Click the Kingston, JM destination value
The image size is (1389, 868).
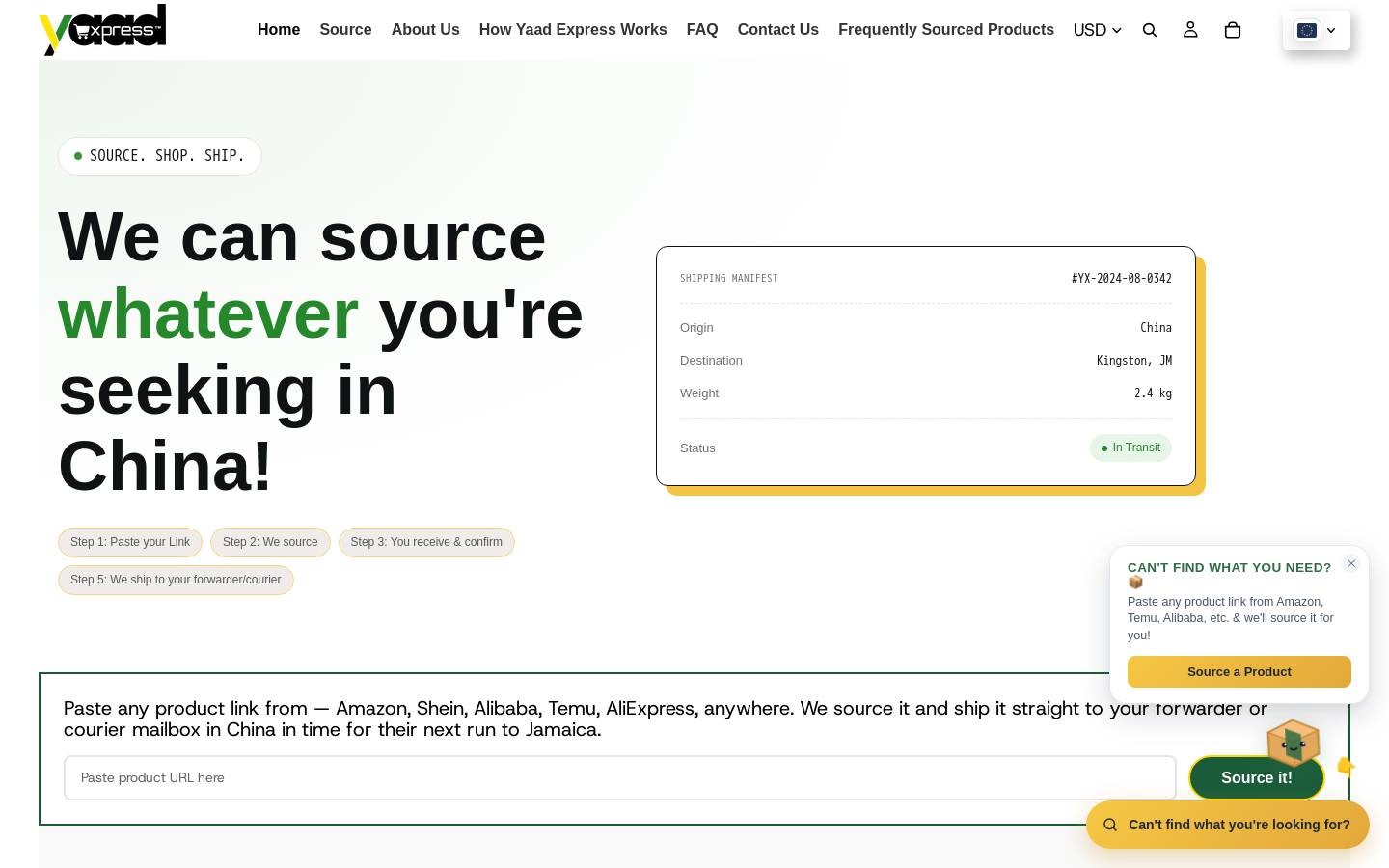pos(1134,361)
